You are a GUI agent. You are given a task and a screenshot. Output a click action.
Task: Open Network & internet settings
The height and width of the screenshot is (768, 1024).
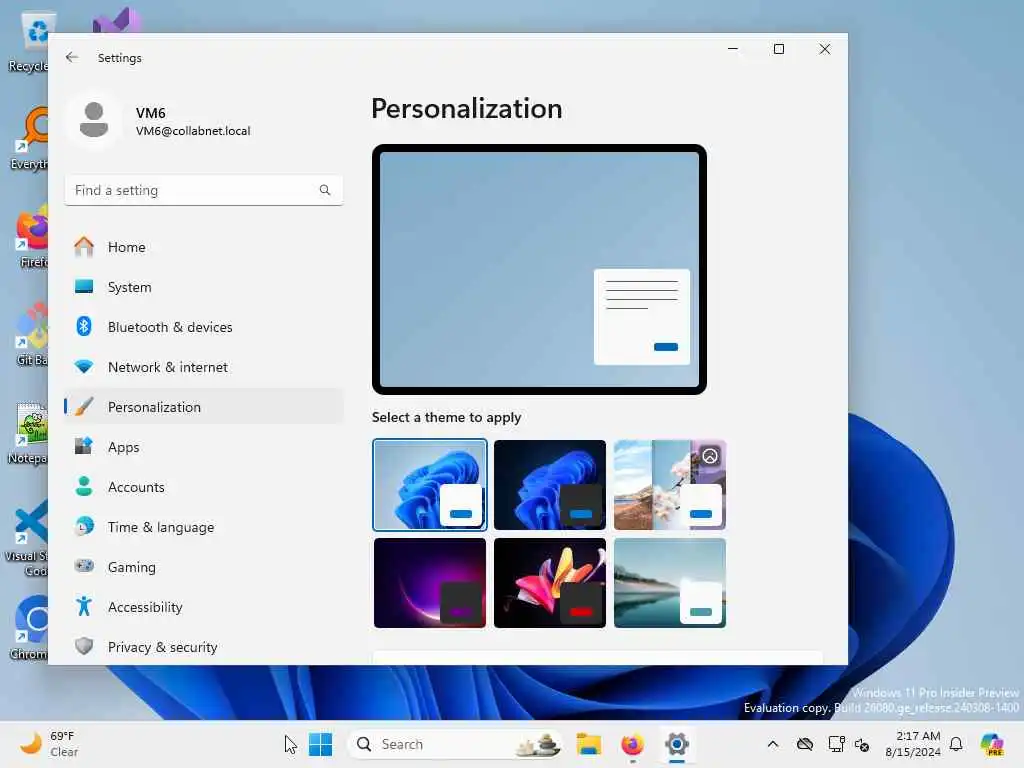pos(204,367)
